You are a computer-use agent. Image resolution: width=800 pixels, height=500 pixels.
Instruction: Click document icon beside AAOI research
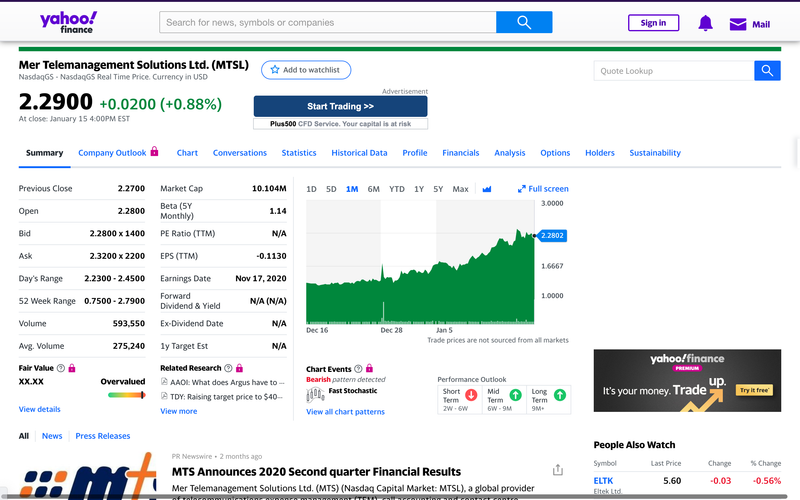(x=164, y=381)
